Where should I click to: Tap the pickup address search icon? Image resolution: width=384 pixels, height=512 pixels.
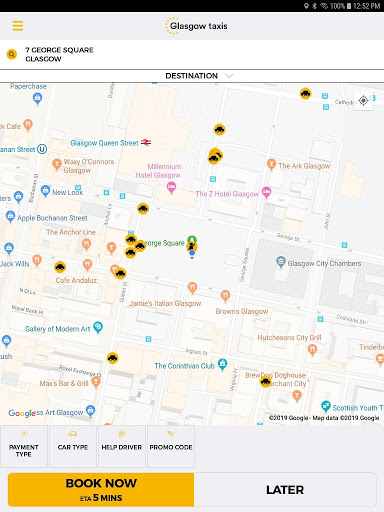tap(12, 54)
